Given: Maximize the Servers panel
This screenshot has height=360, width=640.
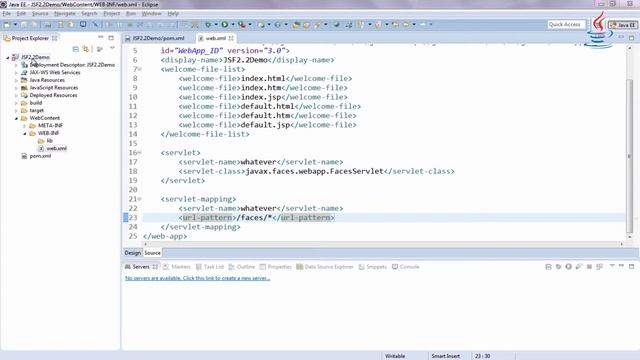Looking at the screenshot, I should click(631, 267).
